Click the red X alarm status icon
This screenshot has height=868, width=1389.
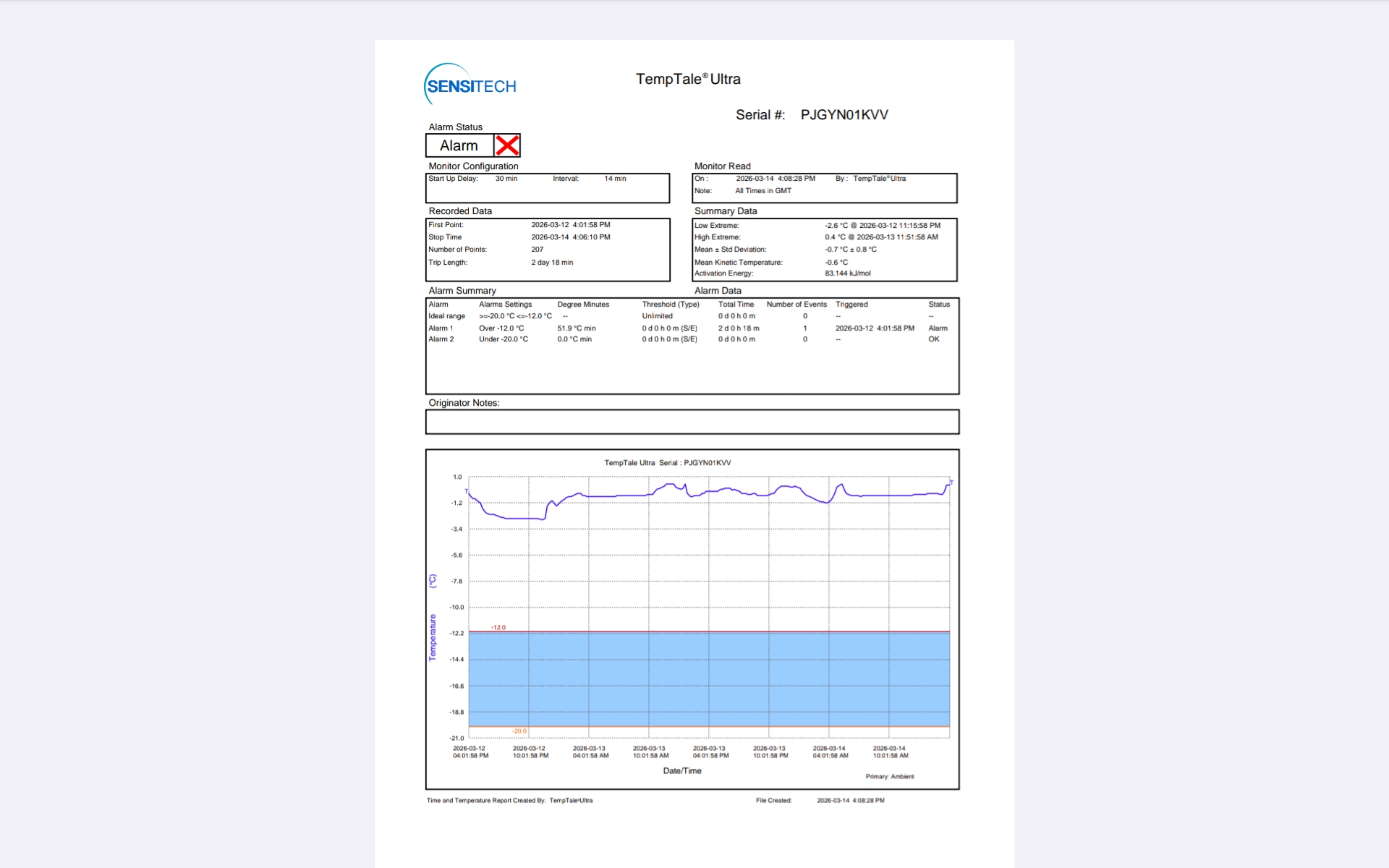click(507, 145)
